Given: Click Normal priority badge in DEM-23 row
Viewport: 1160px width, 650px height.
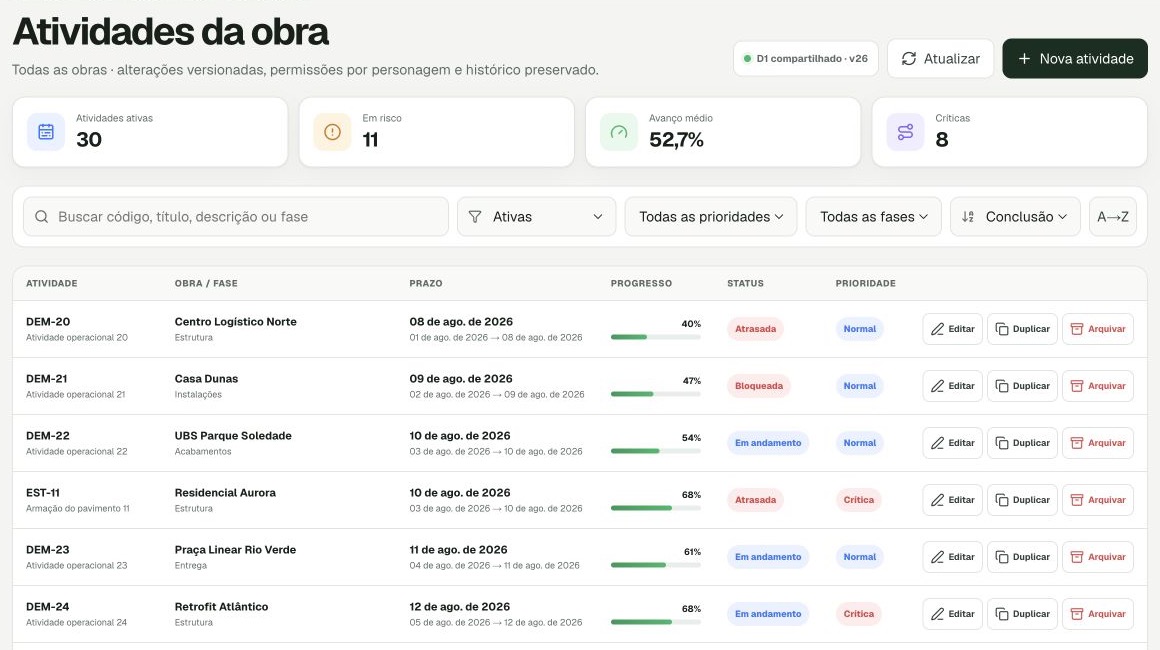Looking at the screenshot, I should pyautogui.click(x=860, y=557).
